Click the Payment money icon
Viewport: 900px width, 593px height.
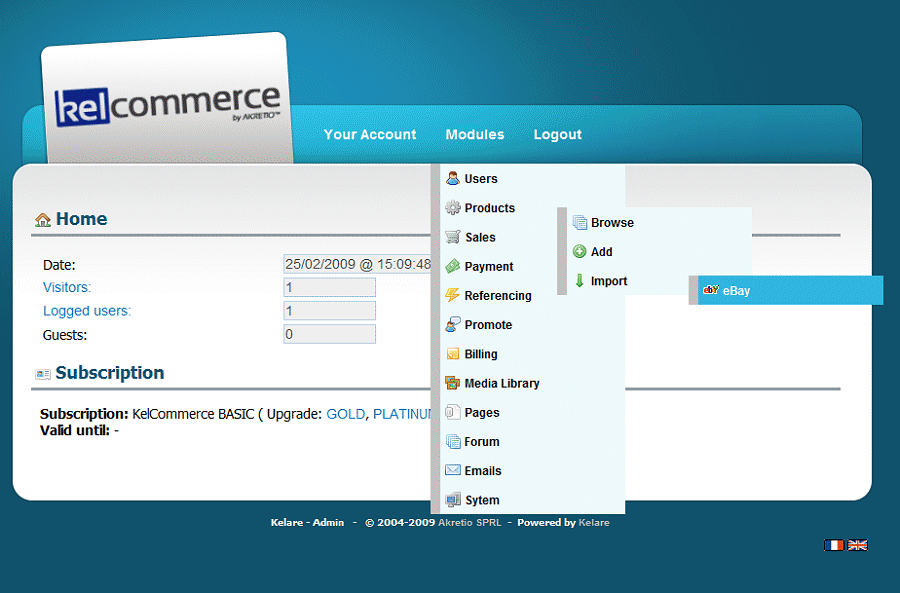[x=453, y=266]
